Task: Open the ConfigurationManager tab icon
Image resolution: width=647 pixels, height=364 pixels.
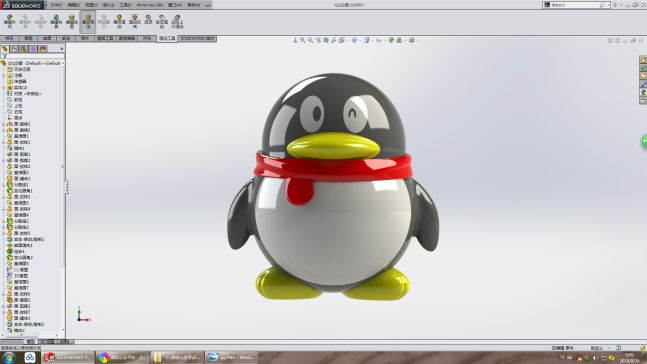Action: [24, 49]
